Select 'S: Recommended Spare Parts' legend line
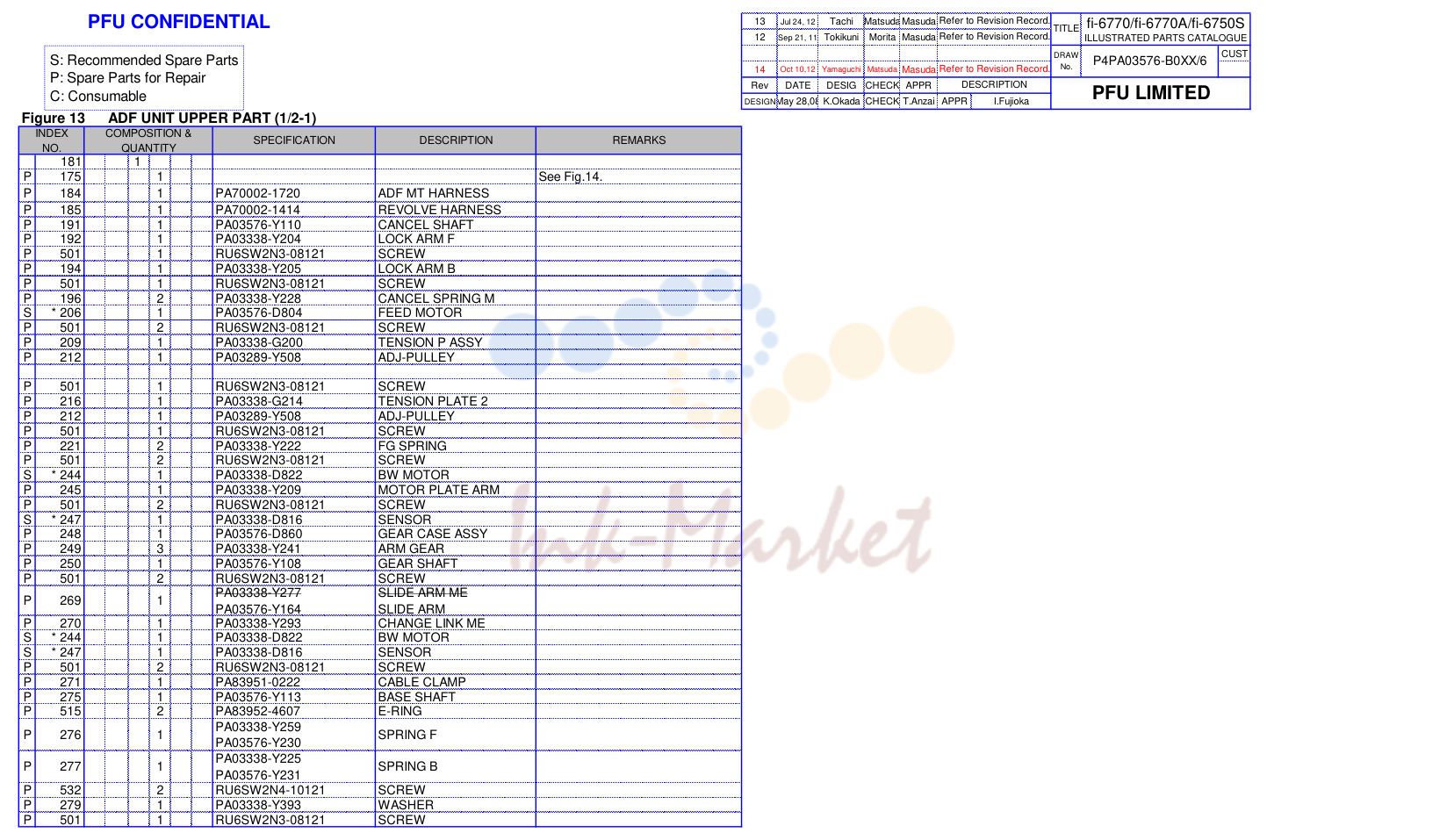This screenshot has height=840, width=1447. [x=144, y=60]
